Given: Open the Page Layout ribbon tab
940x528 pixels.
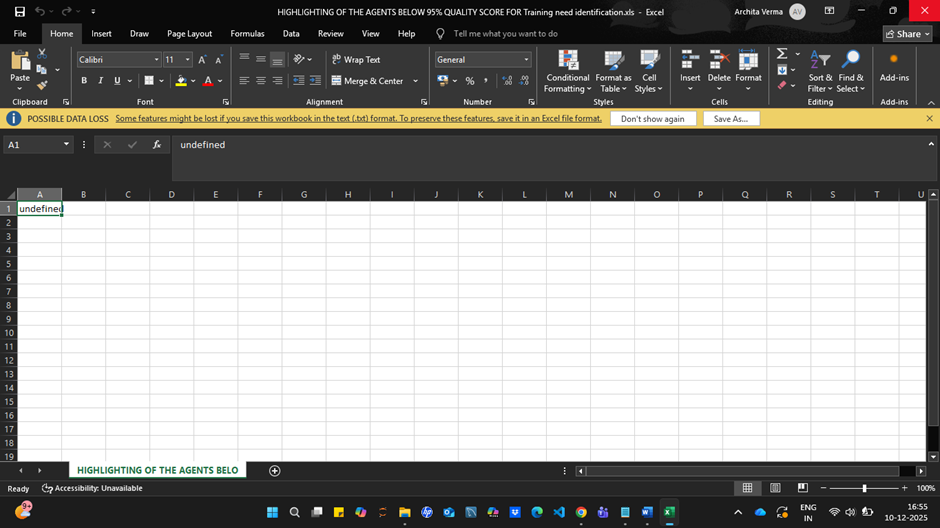Looking at the screenshot, I should click(x=189, y=34).
